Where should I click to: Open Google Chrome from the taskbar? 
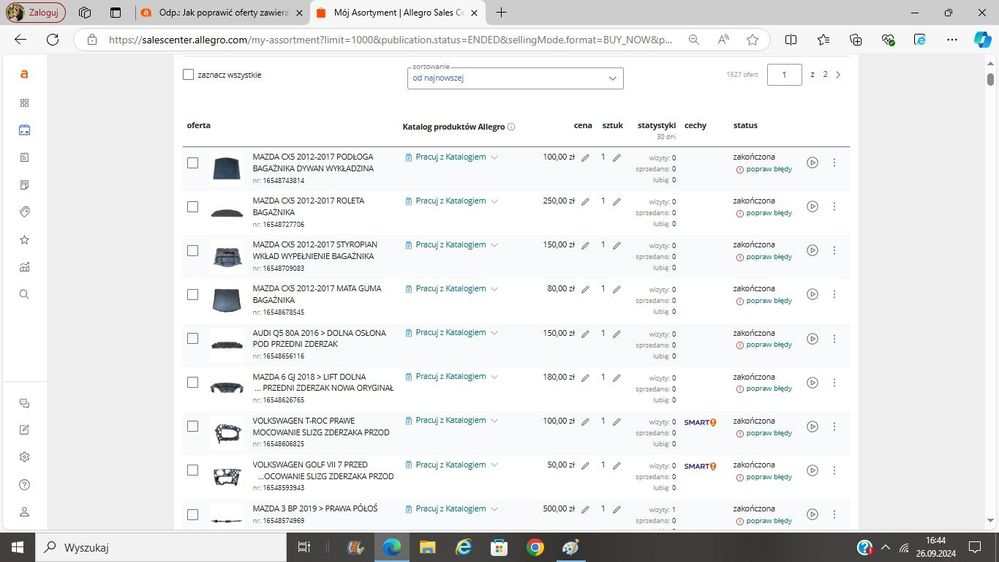tap(535, 547)
